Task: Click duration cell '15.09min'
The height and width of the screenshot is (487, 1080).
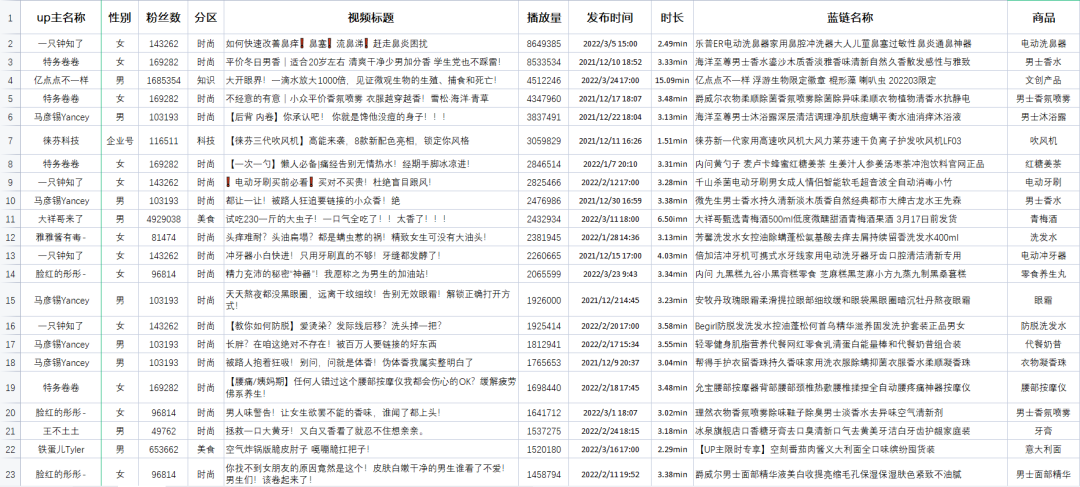Action: (672, 81)
